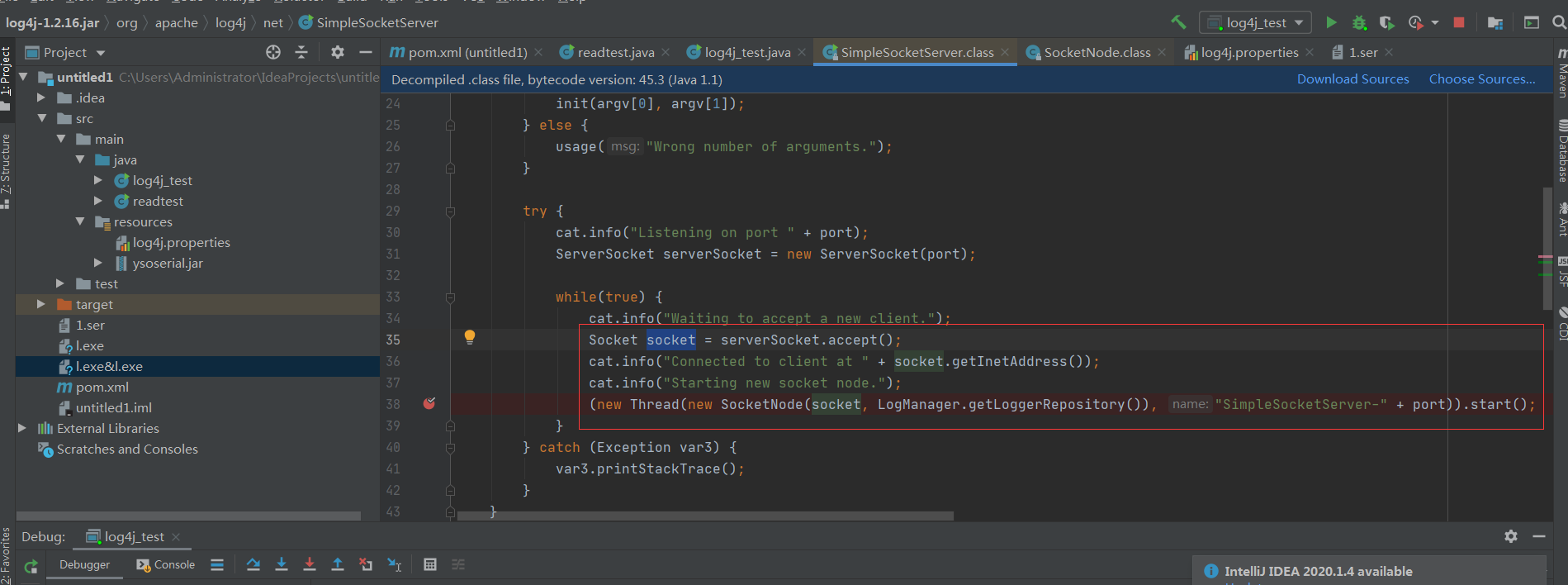Open Debug panel settings gear
The width and height of the screenshot is (1568, 585).
click(x=1511, y=536)
